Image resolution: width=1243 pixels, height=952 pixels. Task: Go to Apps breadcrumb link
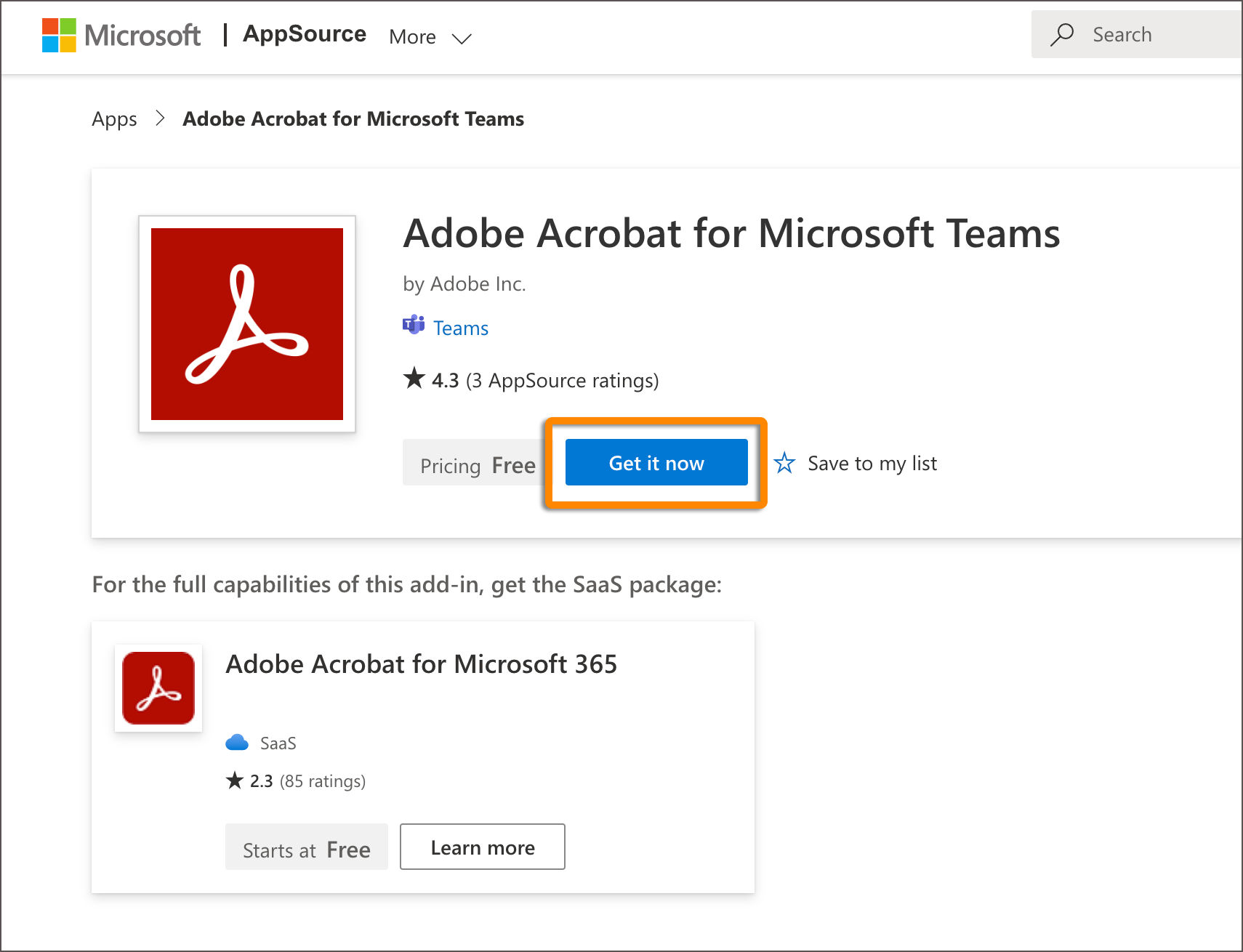pyautogui.click(x=114, y=119)
